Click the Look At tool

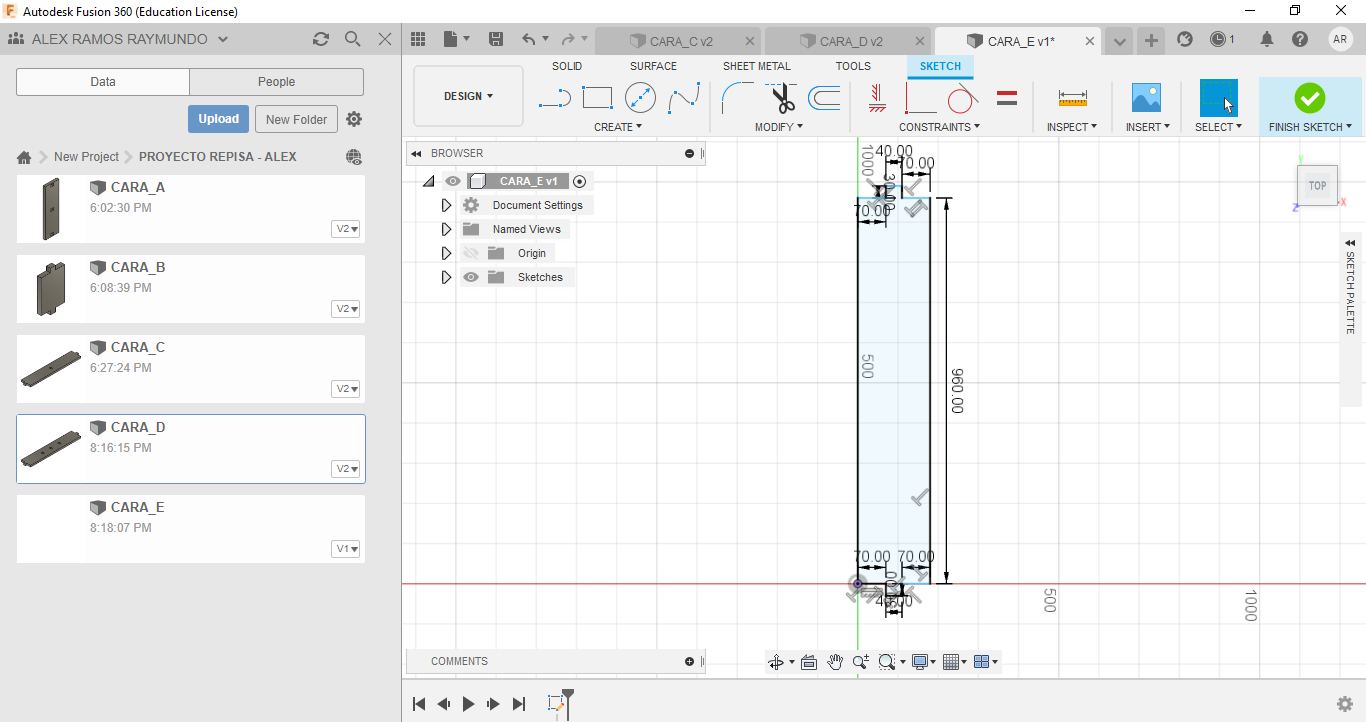pos(809,662)
